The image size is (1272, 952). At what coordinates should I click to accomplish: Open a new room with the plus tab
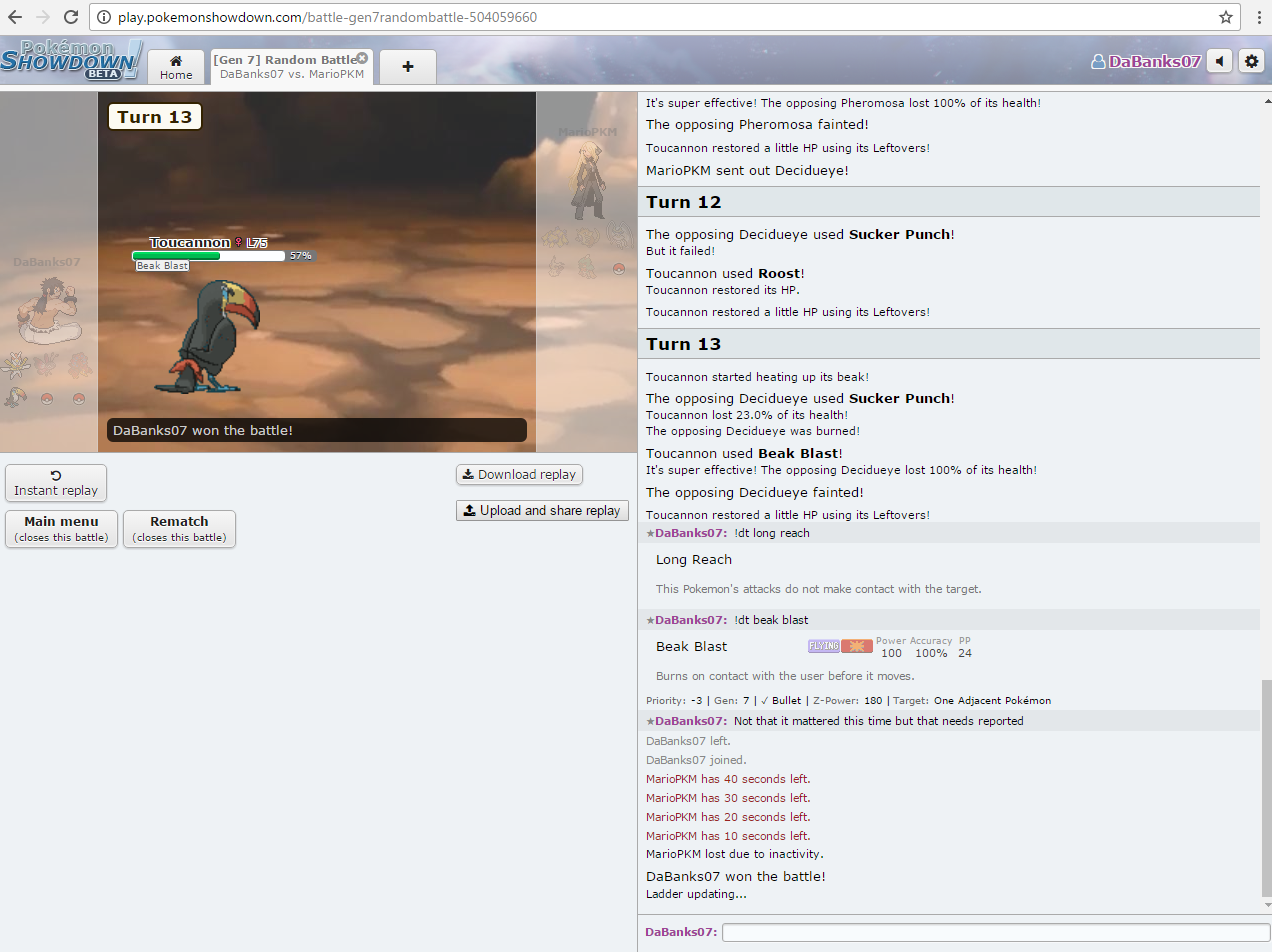point(408,67)
